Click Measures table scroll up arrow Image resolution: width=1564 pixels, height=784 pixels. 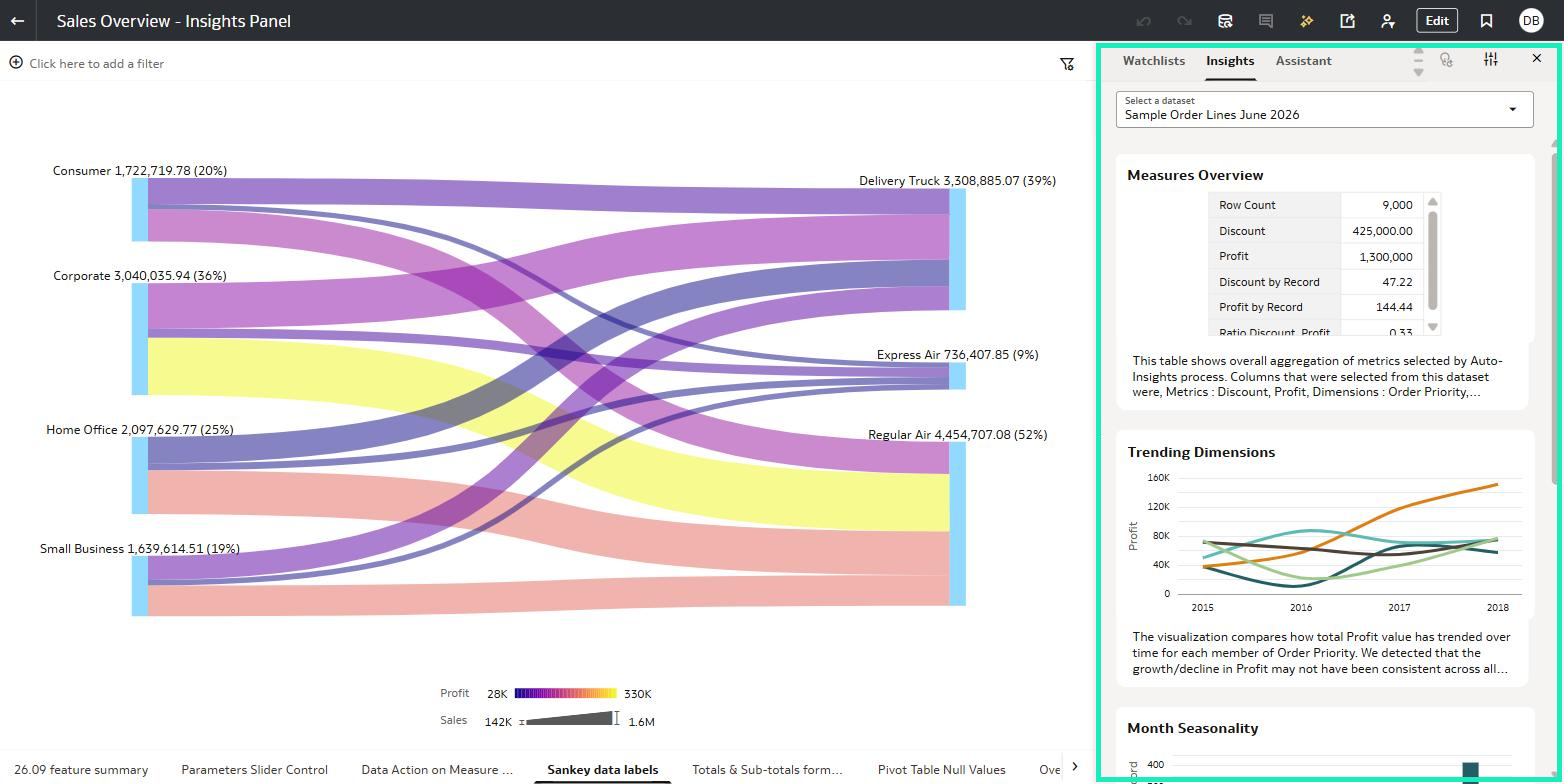pyautogui.click(x=1432, y=202)
